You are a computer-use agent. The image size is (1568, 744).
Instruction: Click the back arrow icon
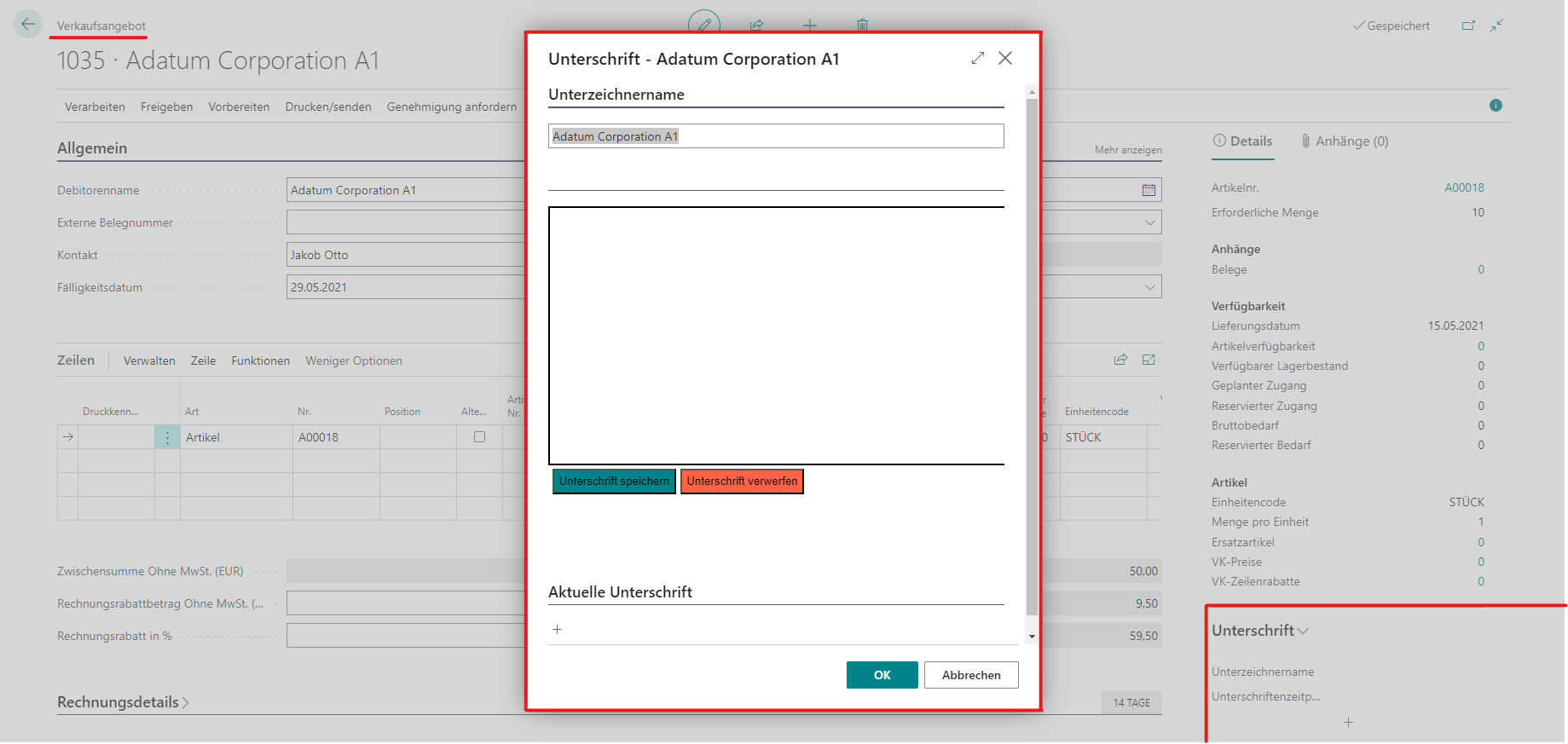point(28,24)
